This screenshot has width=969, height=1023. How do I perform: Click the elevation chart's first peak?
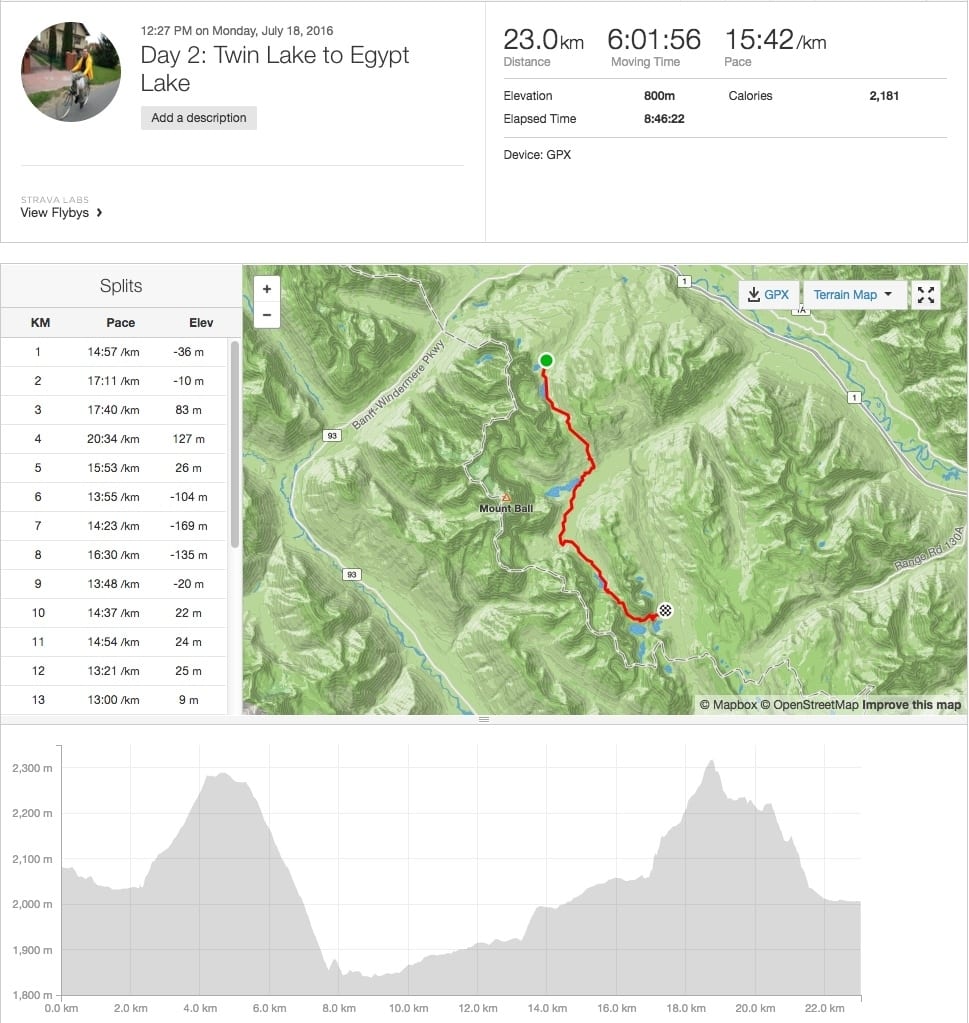pos(223,774)
